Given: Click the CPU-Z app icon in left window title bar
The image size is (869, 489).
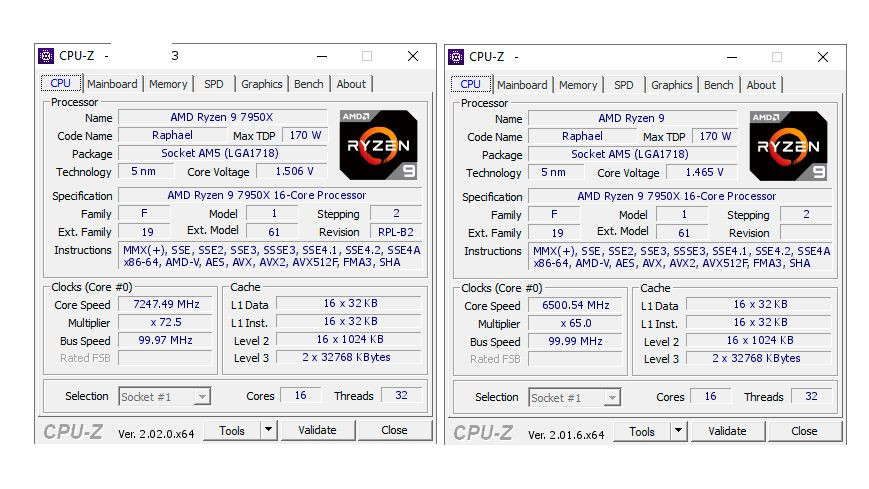Looking at the screenshot, I should 46,56.
